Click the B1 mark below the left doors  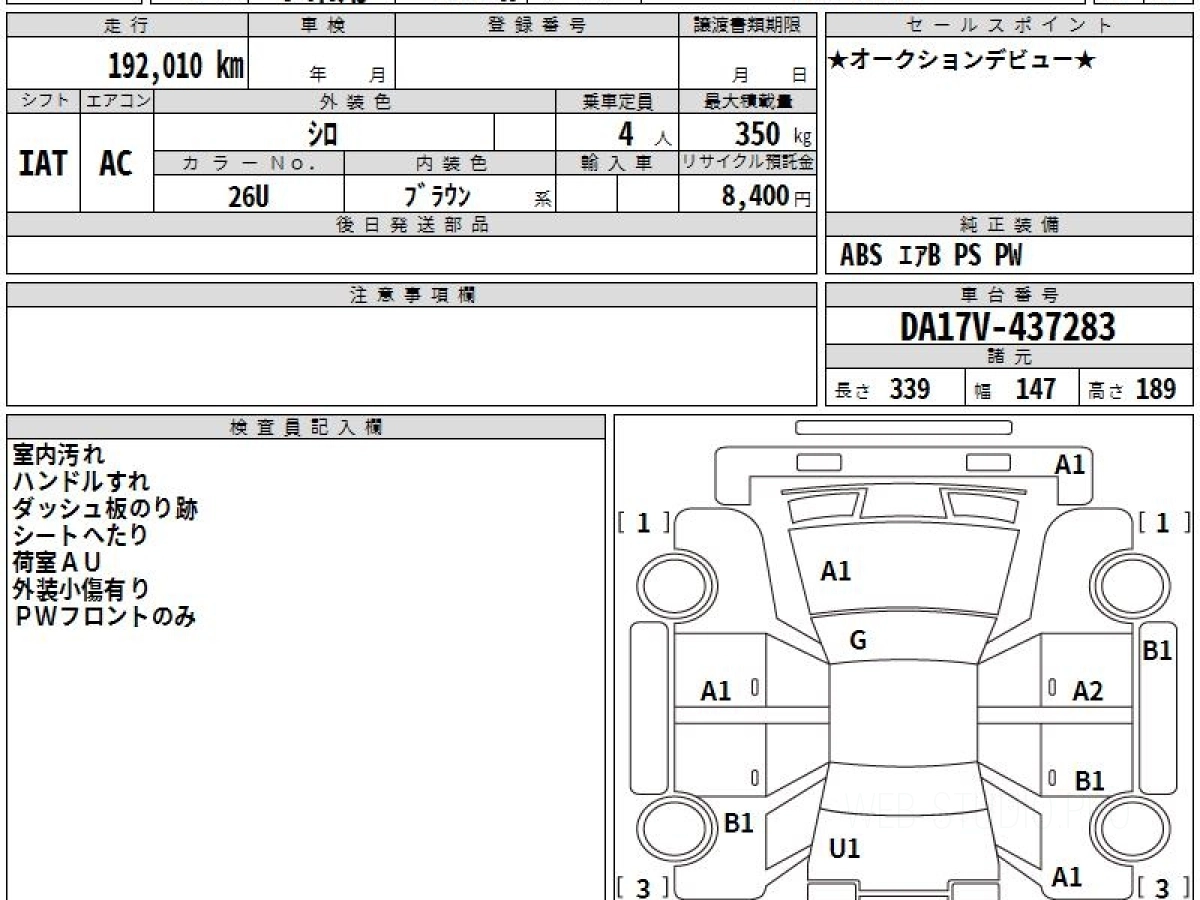point(738,823)
